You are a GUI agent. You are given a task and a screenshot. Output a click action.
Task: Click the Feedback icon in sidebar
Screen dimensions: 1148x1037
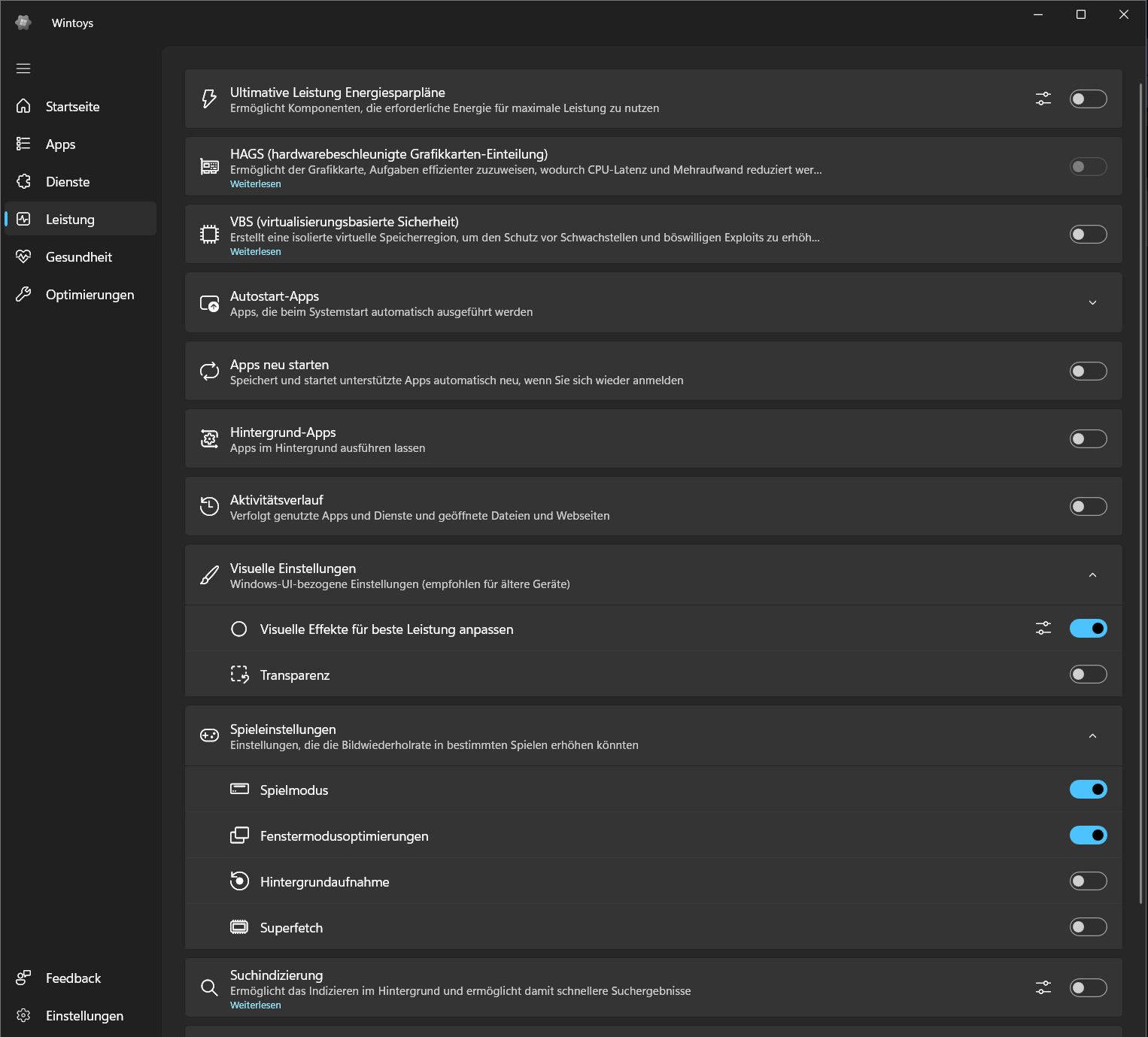click(x=23, y=978)
